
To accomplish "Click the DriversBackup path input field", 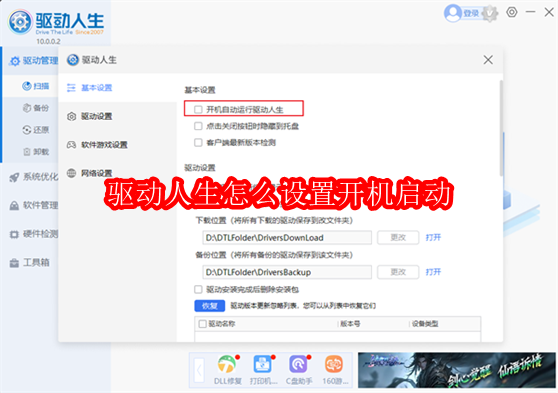I will click(287, 272).
